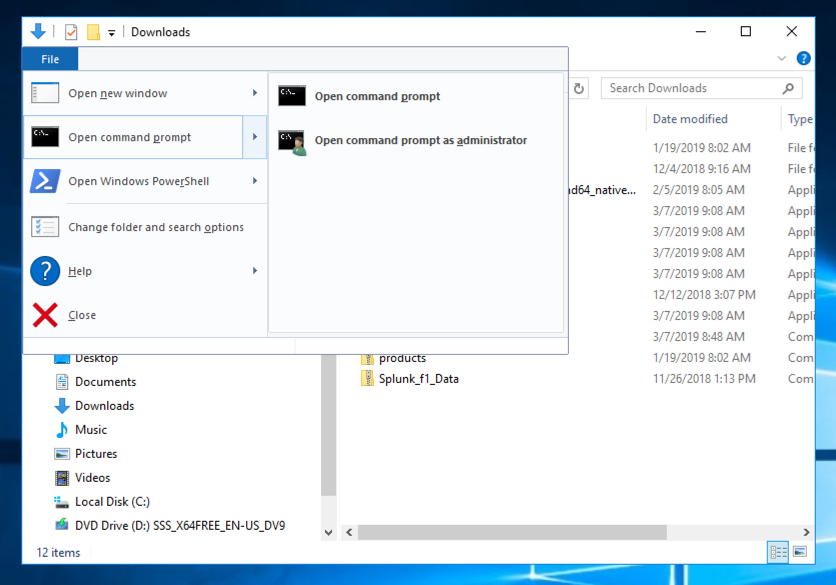The image size is (836, 585).
Task: Open Change folder and search options
Action: pos(145,227)
